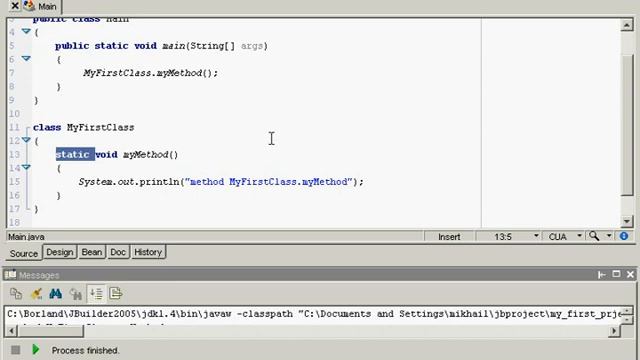The width and height of the screenshot is (640, 360).
Task: Click the 'Process finished.' status text
Action: 85,350
